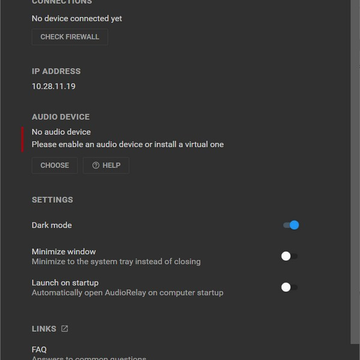
Task: Open the Choose audio device button
Action: coord(55,165)
